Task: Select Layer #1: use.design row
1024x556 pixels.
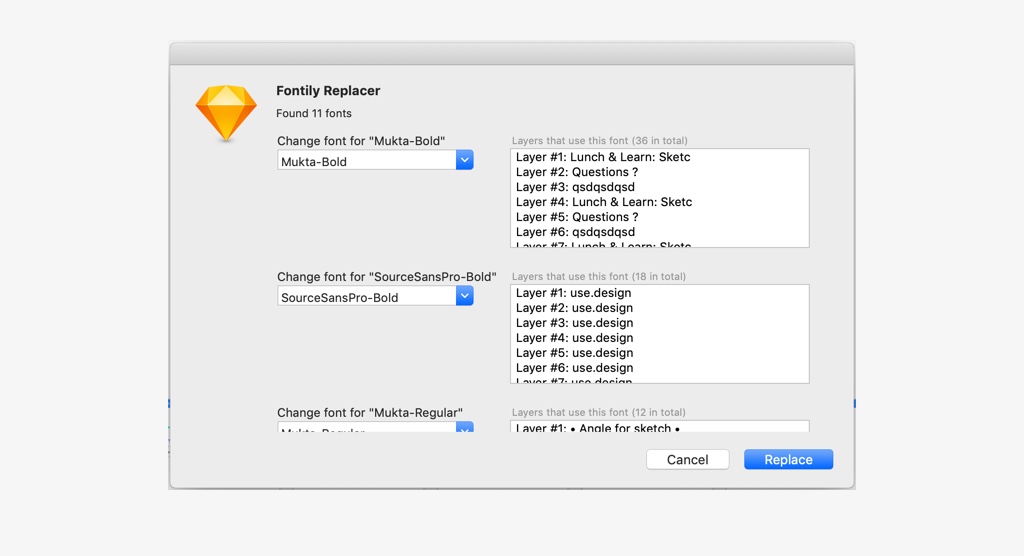Action: click(660, 293)
